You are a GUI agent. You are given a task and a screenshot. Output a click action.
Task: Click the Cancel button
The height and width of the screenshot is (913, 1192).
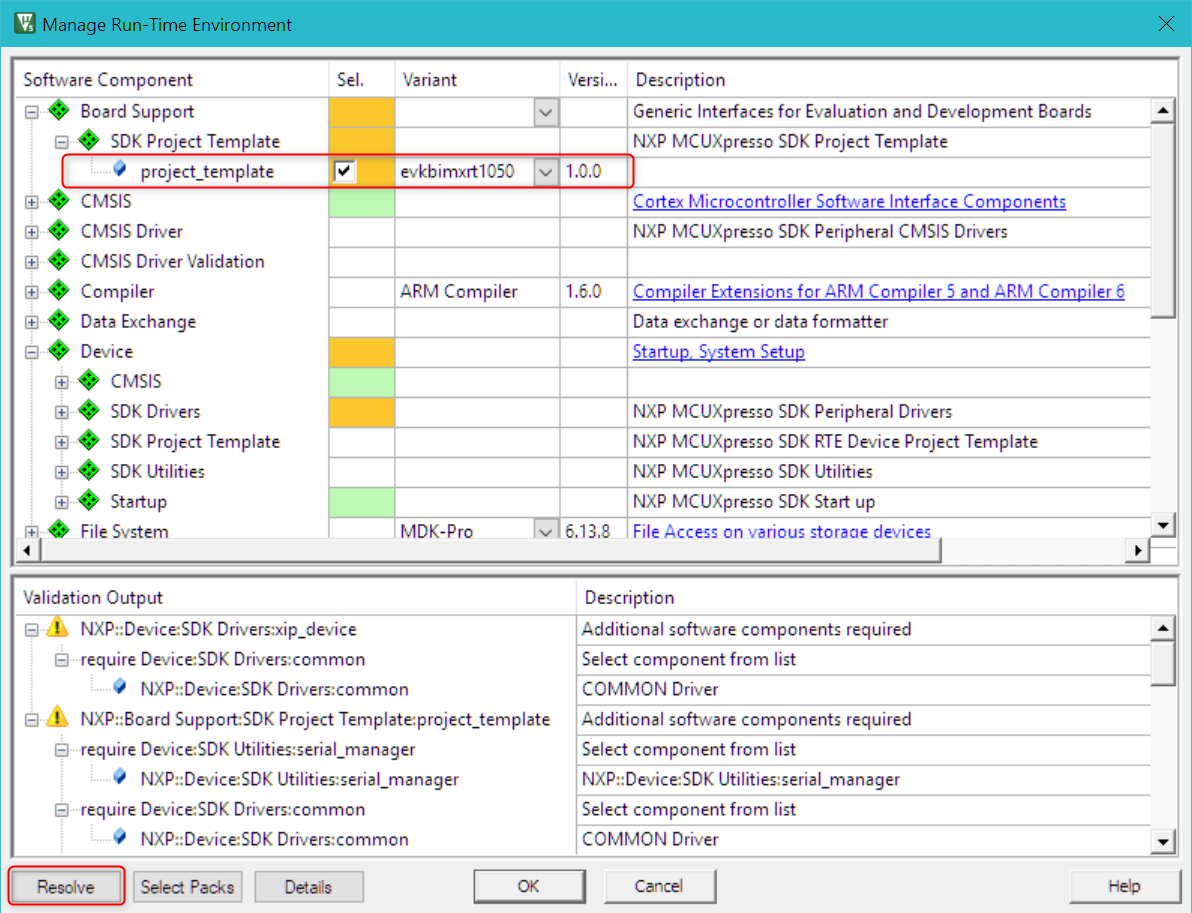pyautogui.click(x=659, y=886)
